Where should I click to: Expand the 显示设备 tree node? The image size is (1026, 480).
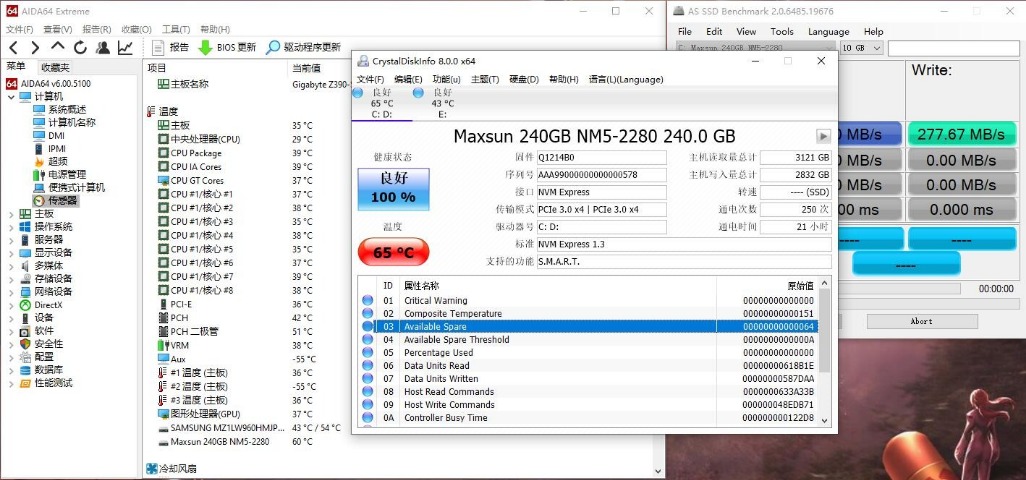coord(11,253)
